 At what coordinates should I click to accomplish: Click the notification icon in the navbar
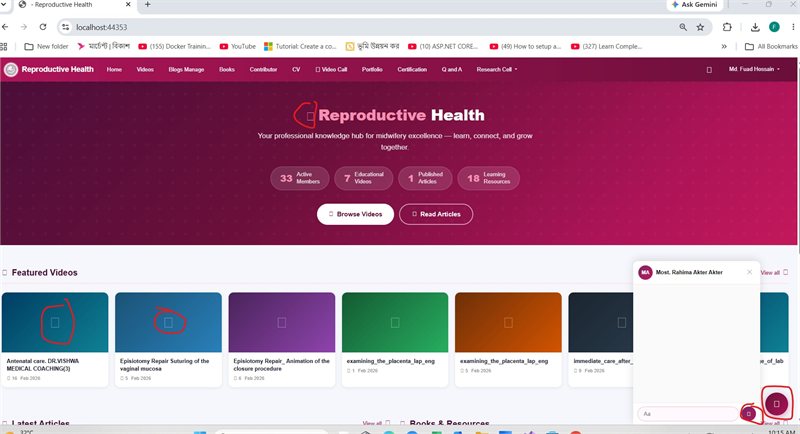pyautogui.click(x=709, y=70)
